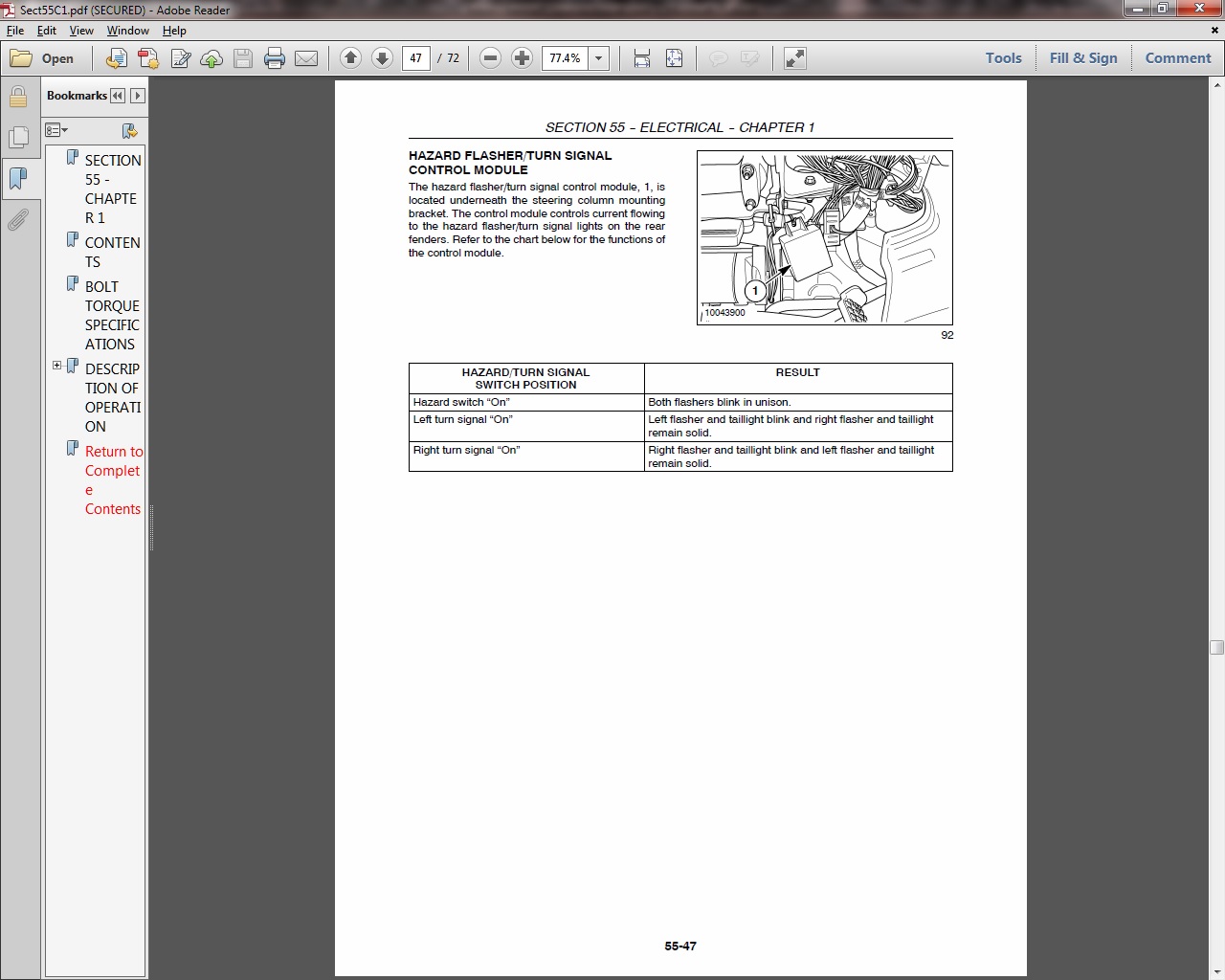
Task: Click the Convert to PDF icon
Action: pos(148,58)
